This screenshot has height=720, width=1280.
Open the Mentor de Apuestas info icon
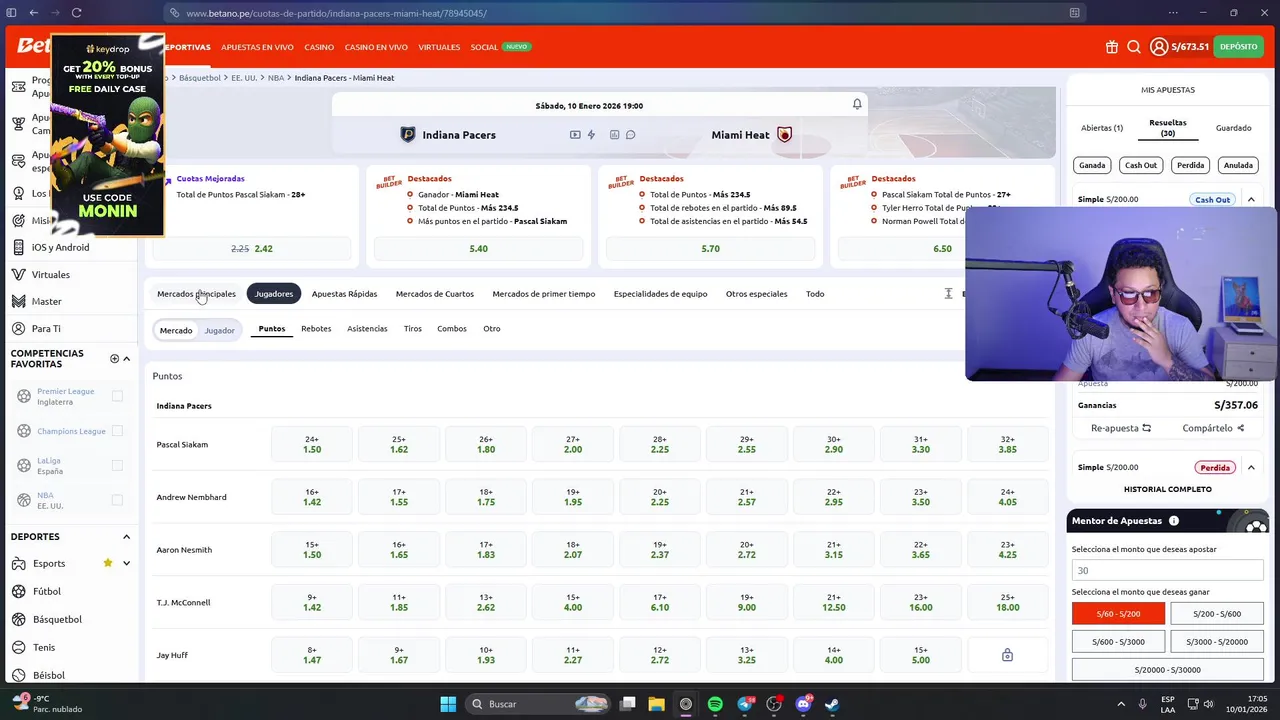pyautogui.click(x=1174, y=521)
